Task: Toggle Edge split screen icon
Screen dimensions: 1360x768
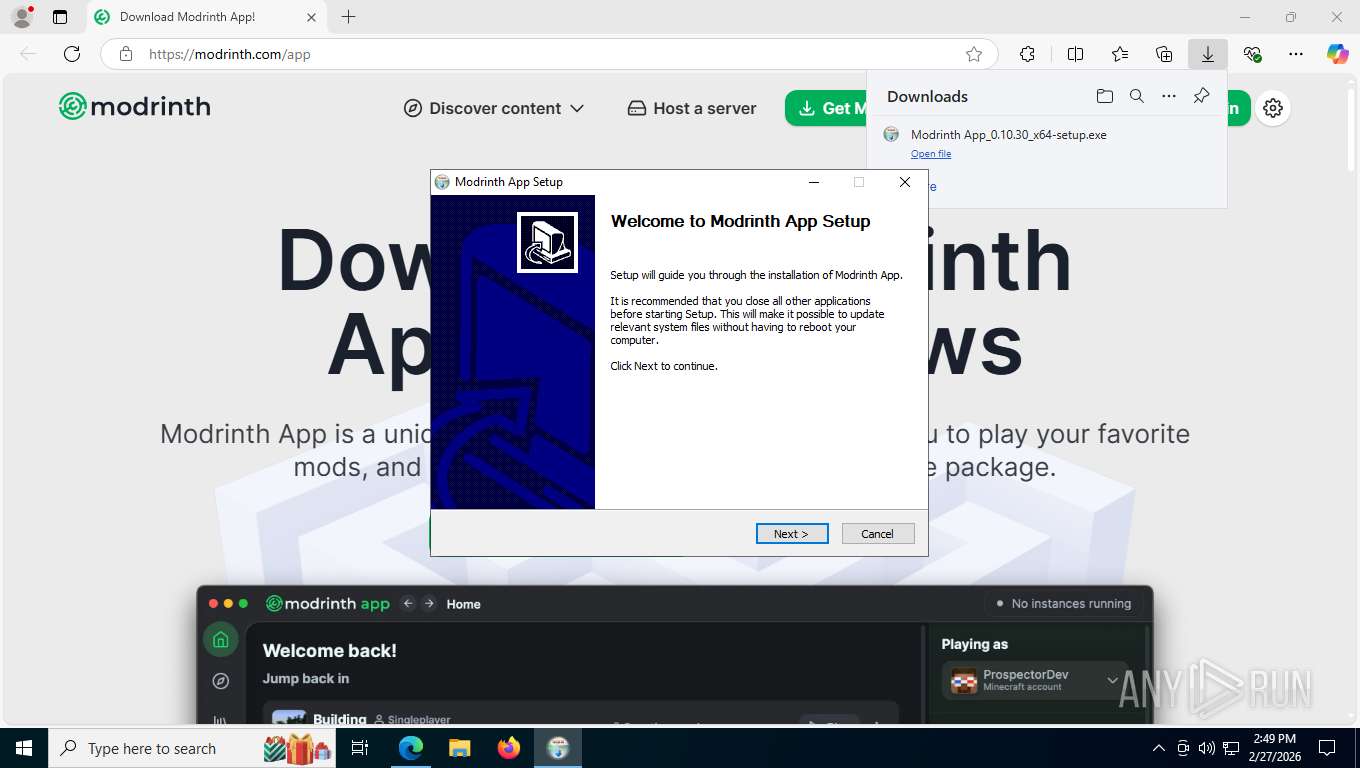Action: pos(1075,54)
